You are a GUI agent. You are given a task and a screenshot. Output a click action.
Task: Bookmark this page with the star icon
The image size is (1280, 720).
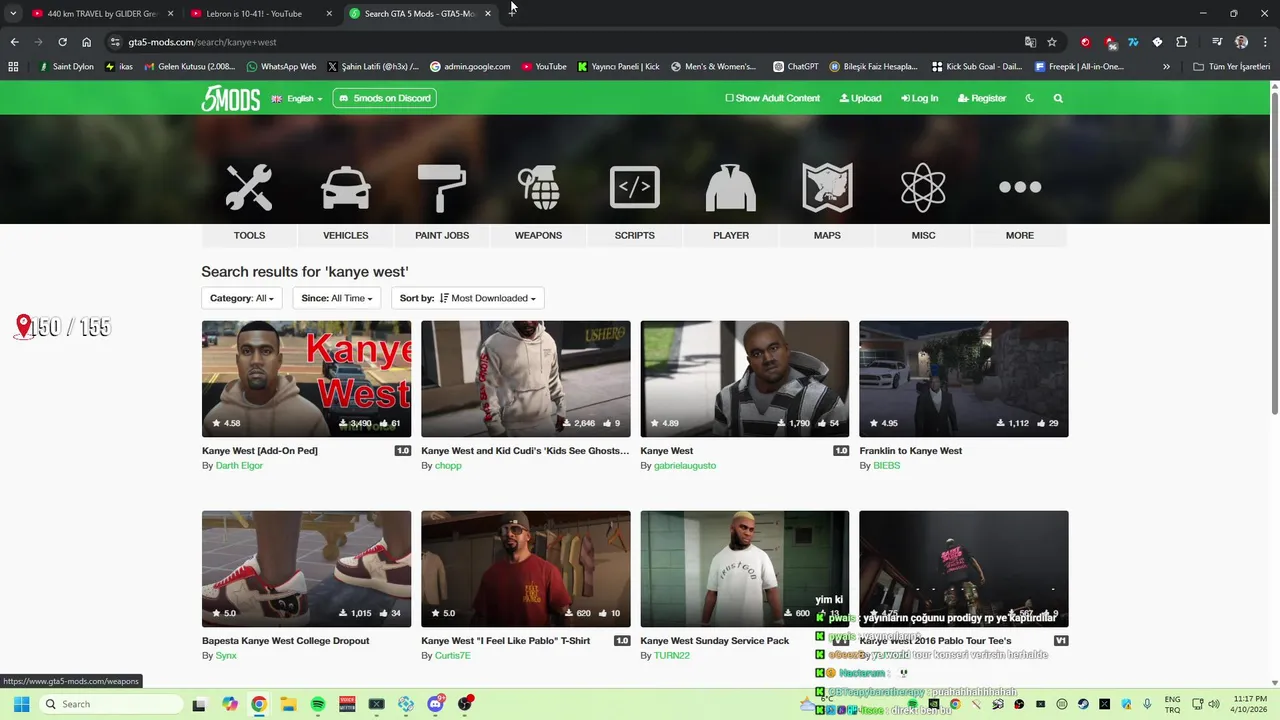pos(1052,42)
